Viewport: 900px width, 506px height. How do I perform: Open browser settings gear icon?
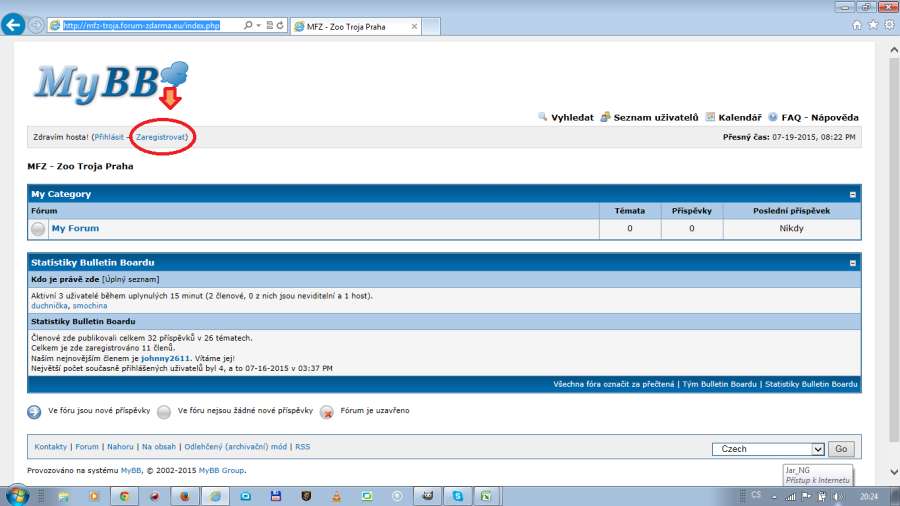(888, 25)
